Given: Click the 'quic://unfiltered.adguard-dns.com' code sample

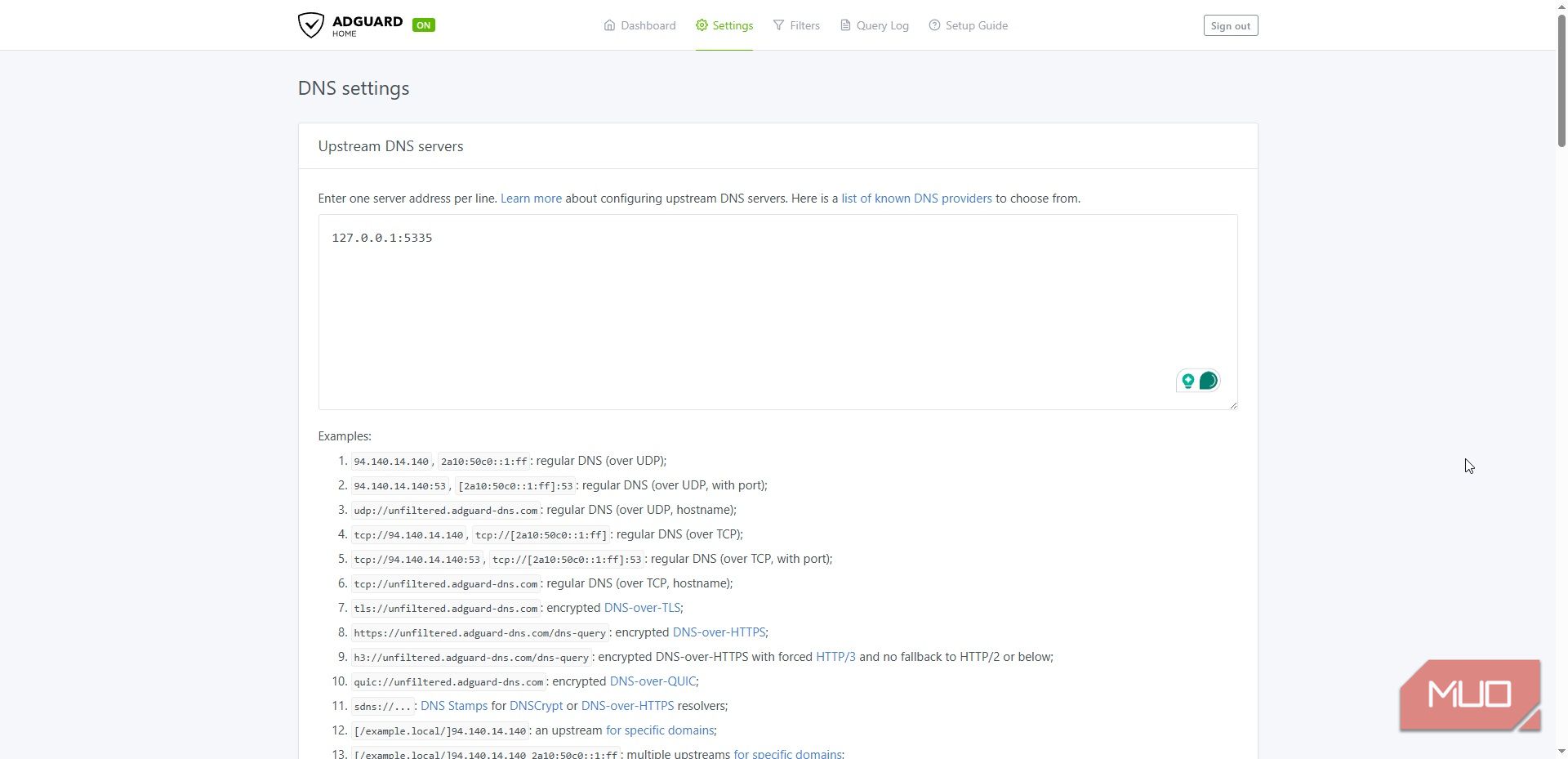Looking at the screenshot, I should coord(448,682).
